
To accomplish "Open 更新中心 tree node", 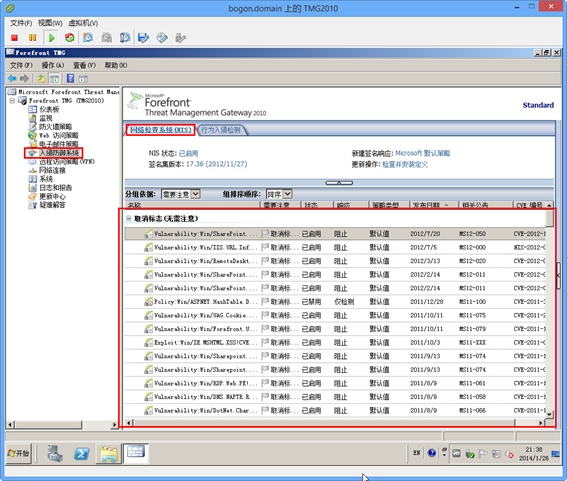I will click(x=52, y=196).
